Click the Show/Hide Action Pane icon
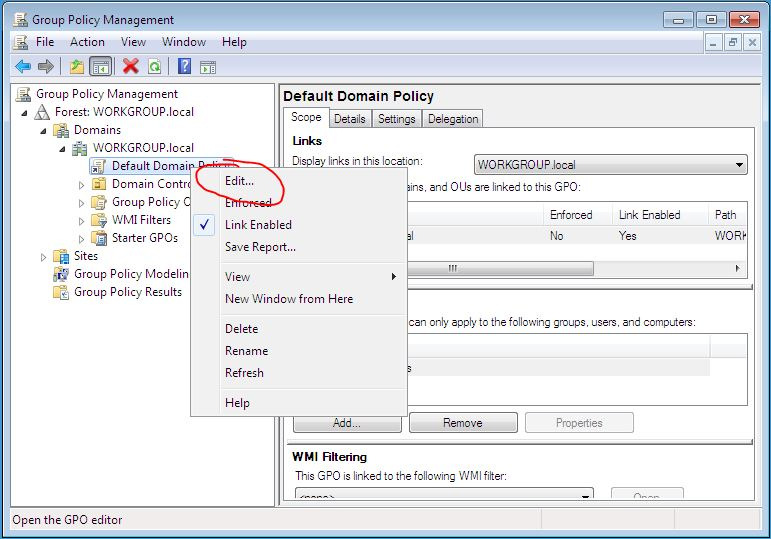771x539 pixels. (208, 67)
